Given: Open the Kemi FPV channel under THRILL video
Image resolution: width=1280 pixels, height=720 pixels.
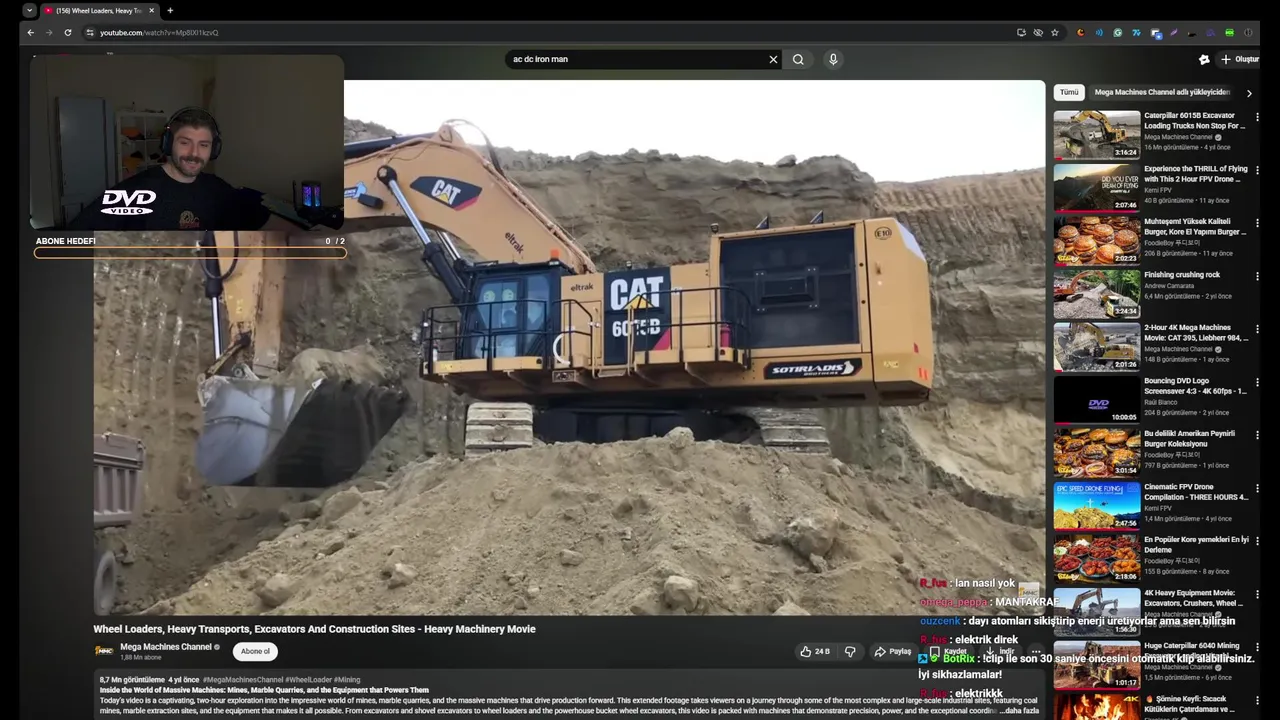Looking at the screenshot, I should pyautogui.click(x=1157, y=190).
